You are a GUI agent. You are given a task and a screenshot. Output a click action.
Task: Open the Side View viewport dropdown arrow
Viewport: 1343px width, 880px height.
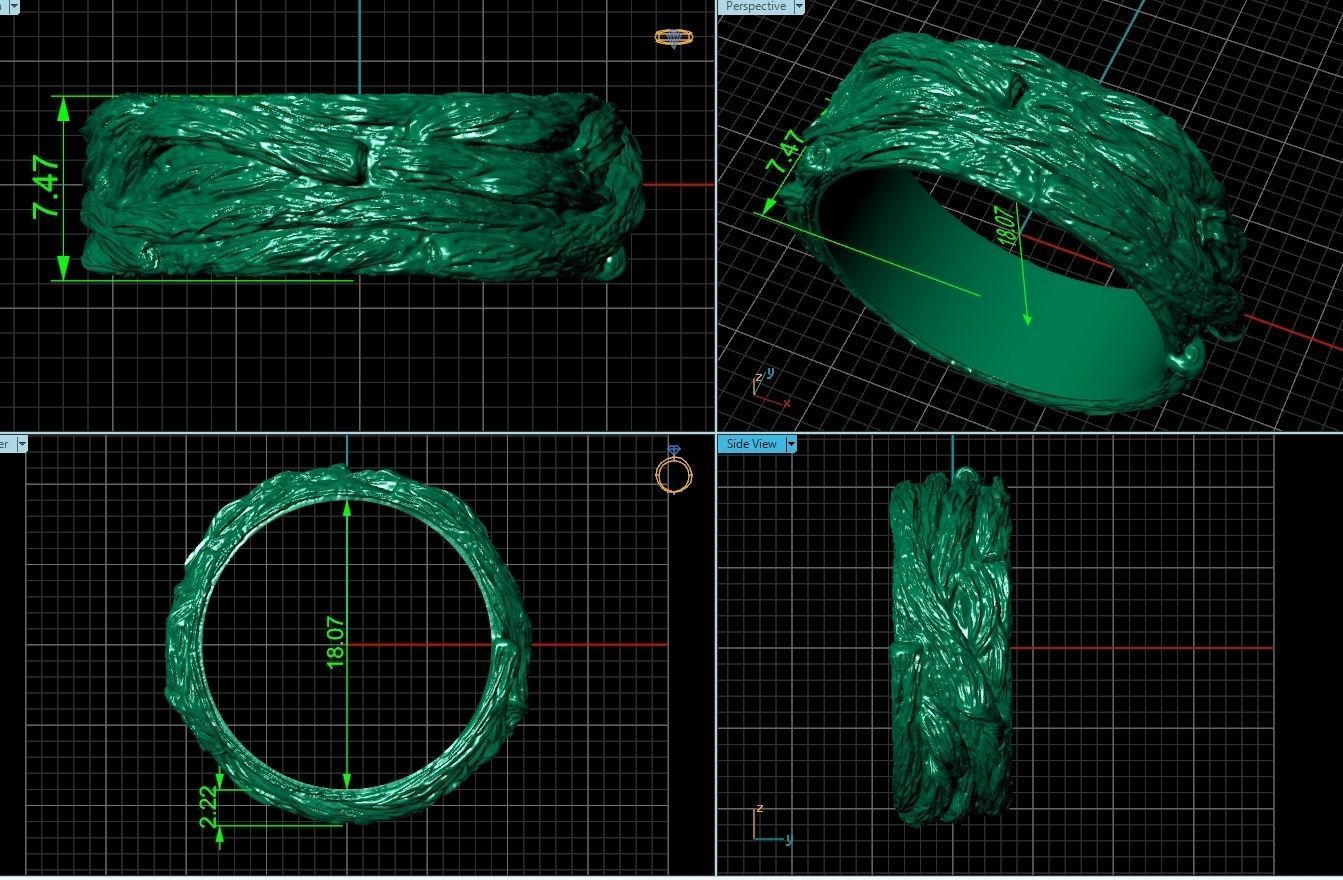click(791, 444)
